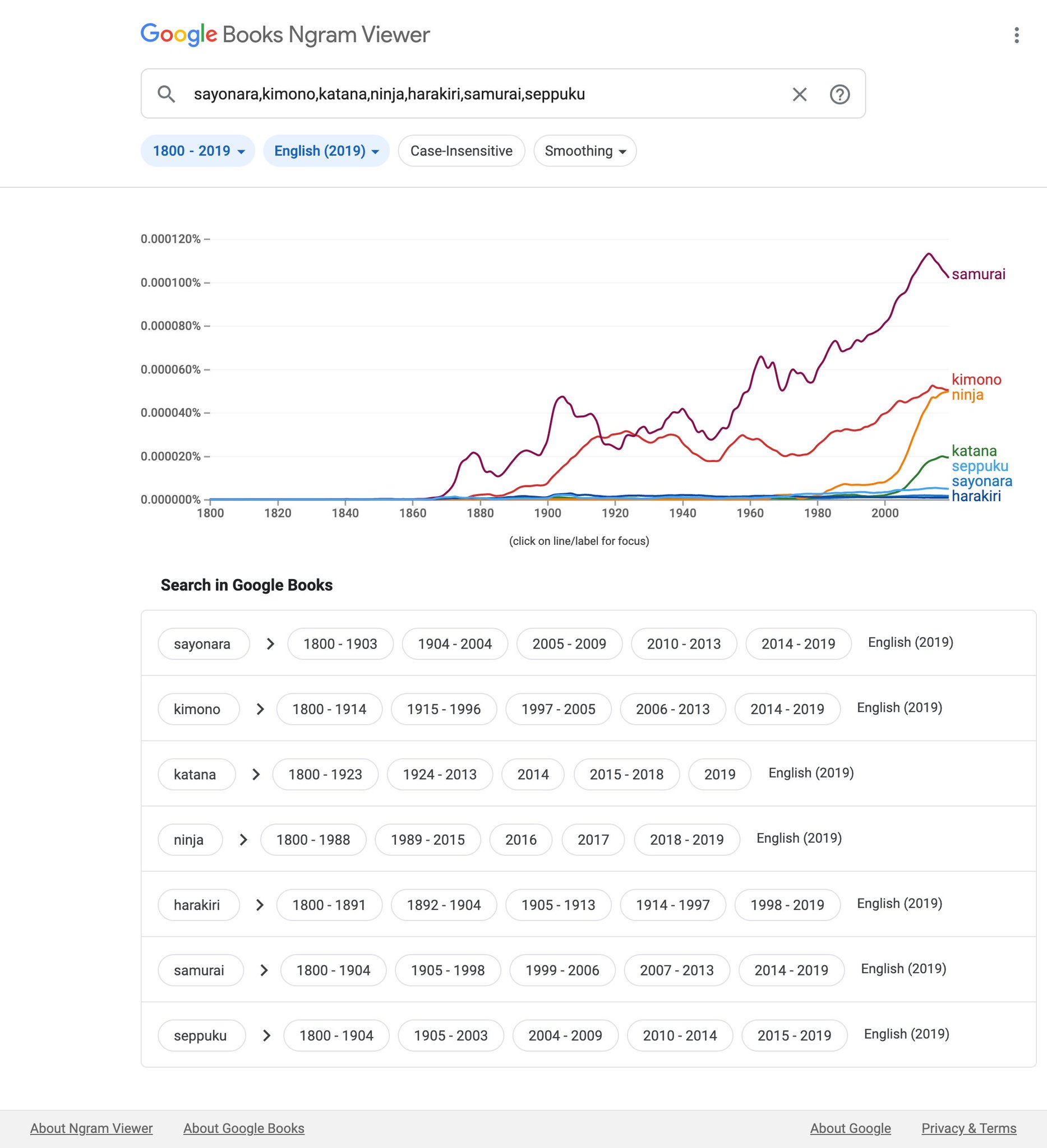1047x1148 pixels.
Task: Open the three-dot more options menu
Action: (1016, 35)
